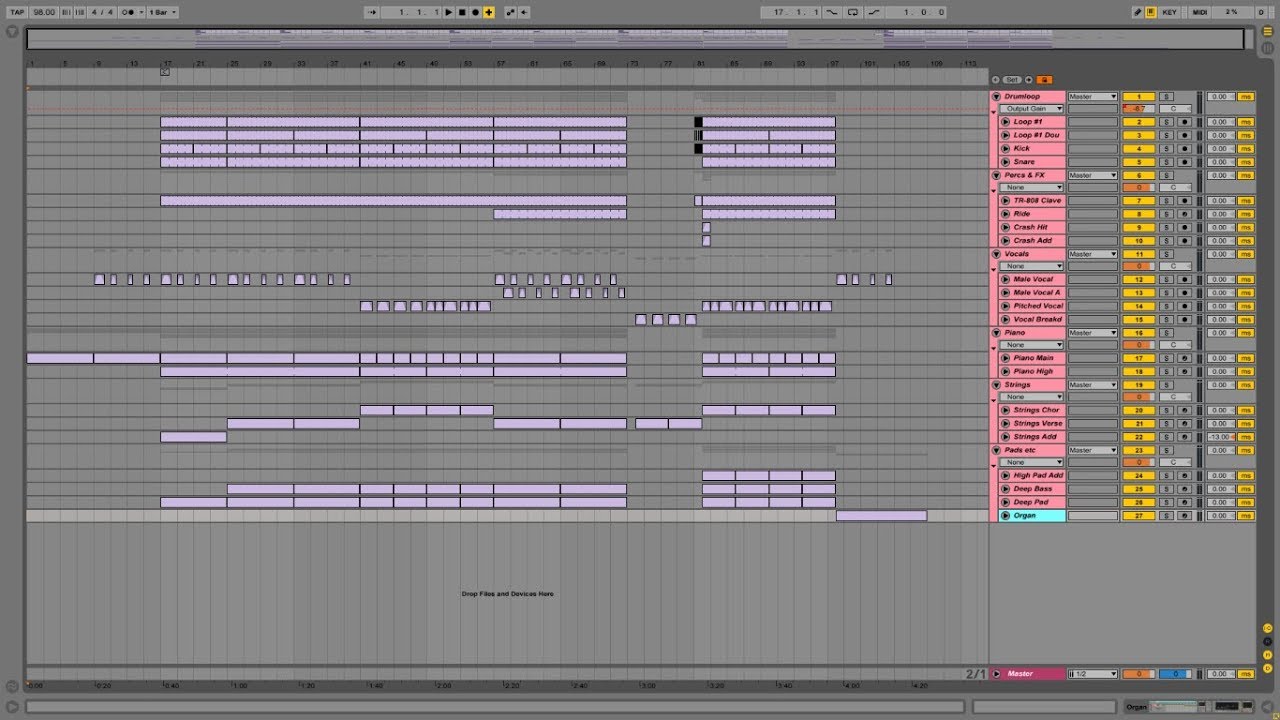
Task: Collapse the Drumloop group track
Action: coord(996,97)
